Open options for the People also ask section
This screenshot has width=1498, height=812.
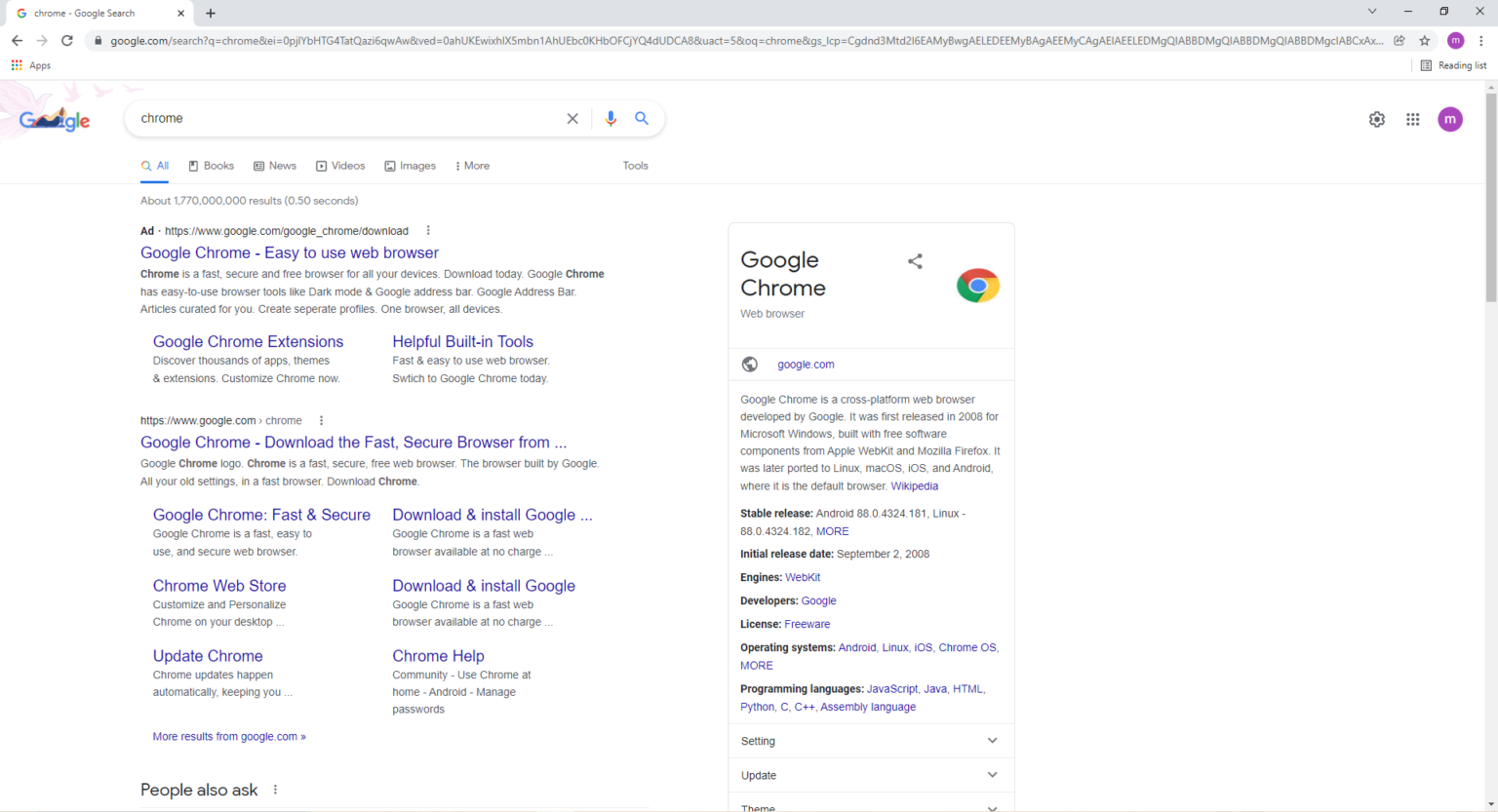click(274, 789)
